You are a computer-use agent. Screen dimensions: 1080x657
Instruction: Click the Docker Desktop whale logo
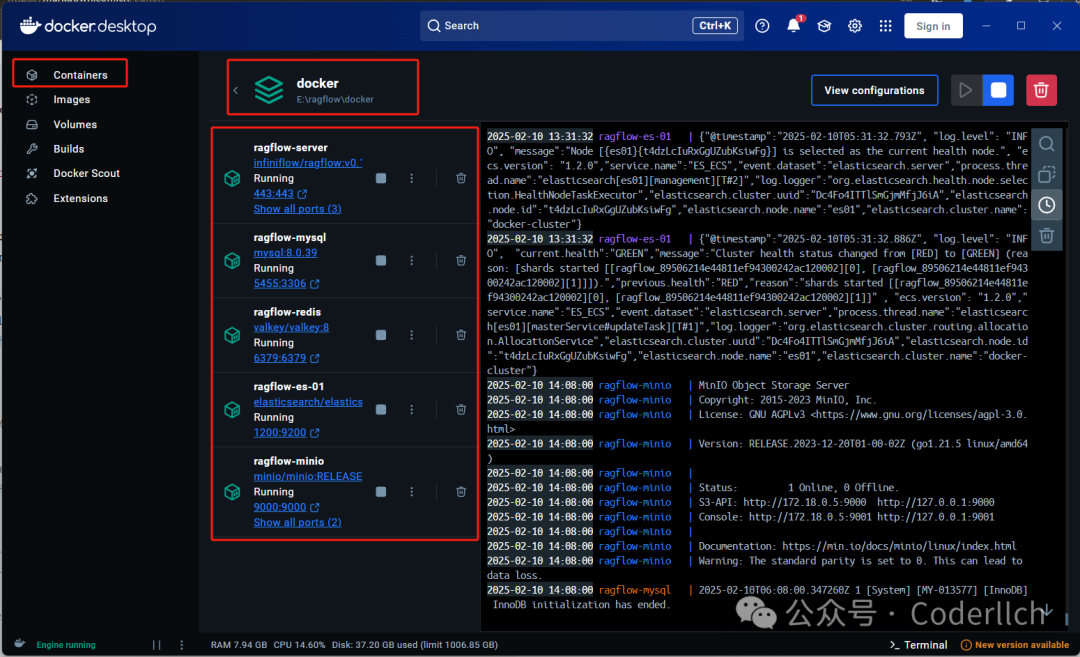(x=88, y=26)
